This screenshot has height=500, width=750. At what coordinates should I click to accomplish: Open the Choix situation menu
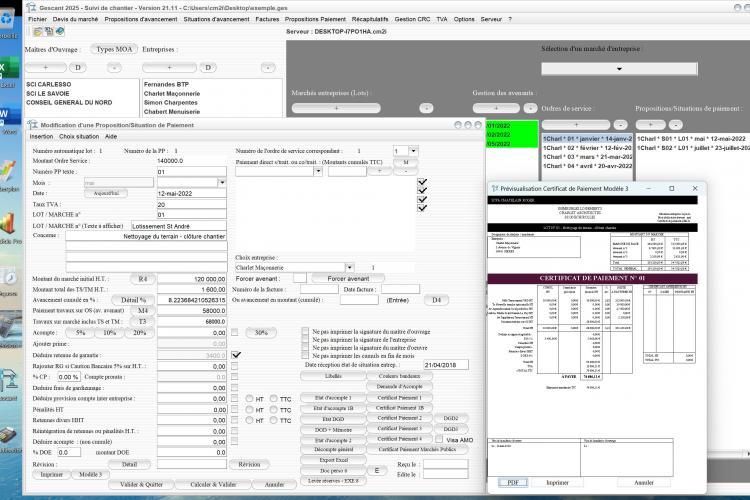[x=79, y=136]
